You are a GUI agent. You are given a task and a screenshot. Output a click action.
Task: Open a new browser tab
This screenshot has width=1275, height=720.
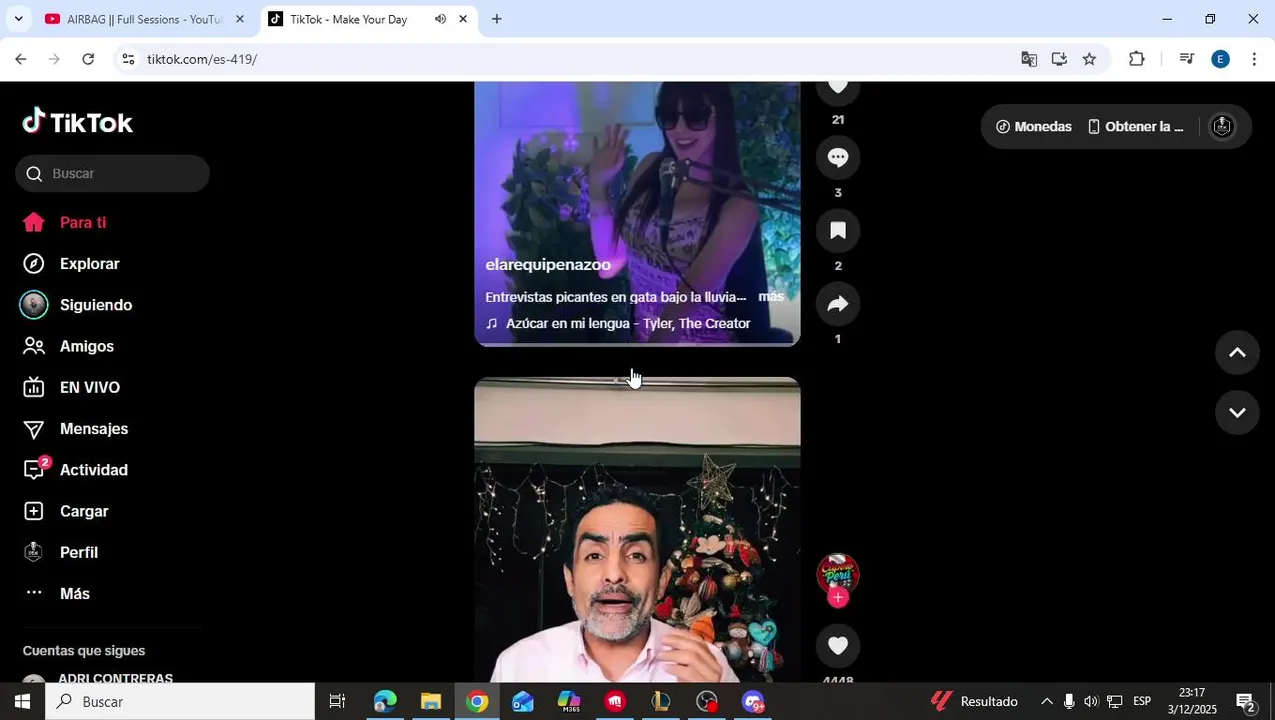[x=496, y=19]
